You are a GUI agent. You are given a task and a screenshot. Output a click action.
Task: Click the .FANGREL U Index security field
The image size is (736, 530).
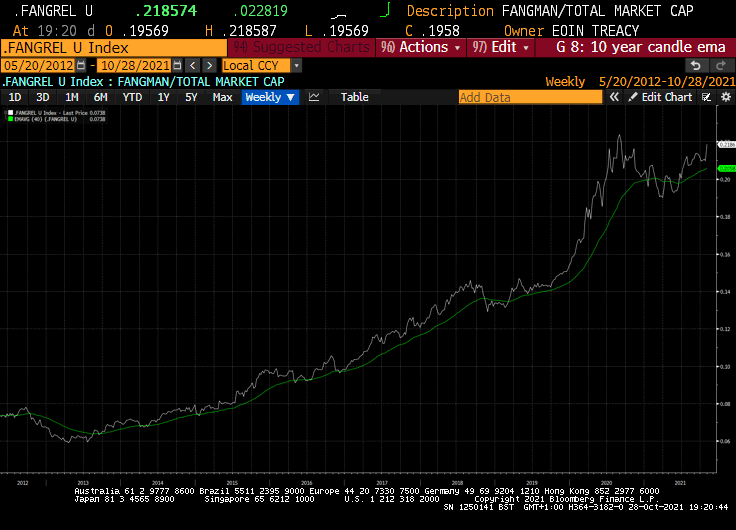point(114,47)
